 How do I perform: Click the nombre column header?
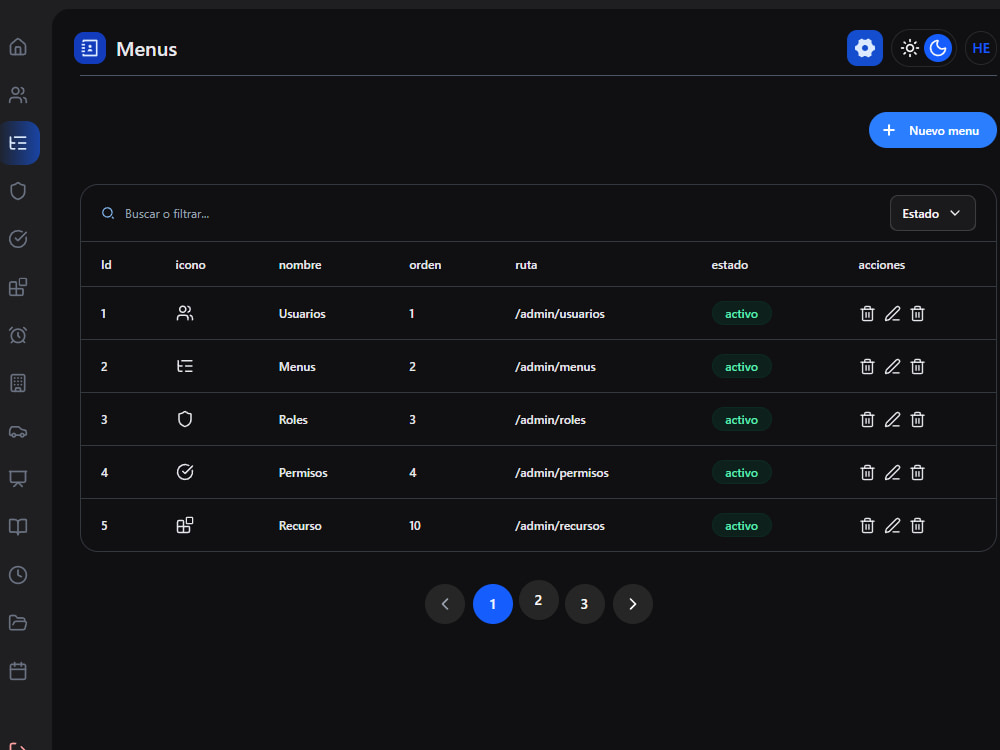tap(300, 265)
